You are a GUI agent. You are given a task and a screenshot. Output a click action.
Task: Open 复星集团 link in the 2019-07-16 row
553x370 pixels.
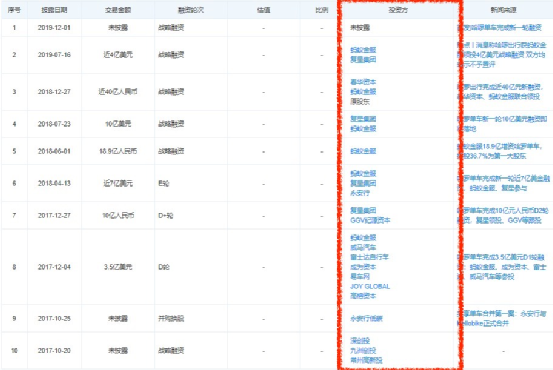pos(363,60)
